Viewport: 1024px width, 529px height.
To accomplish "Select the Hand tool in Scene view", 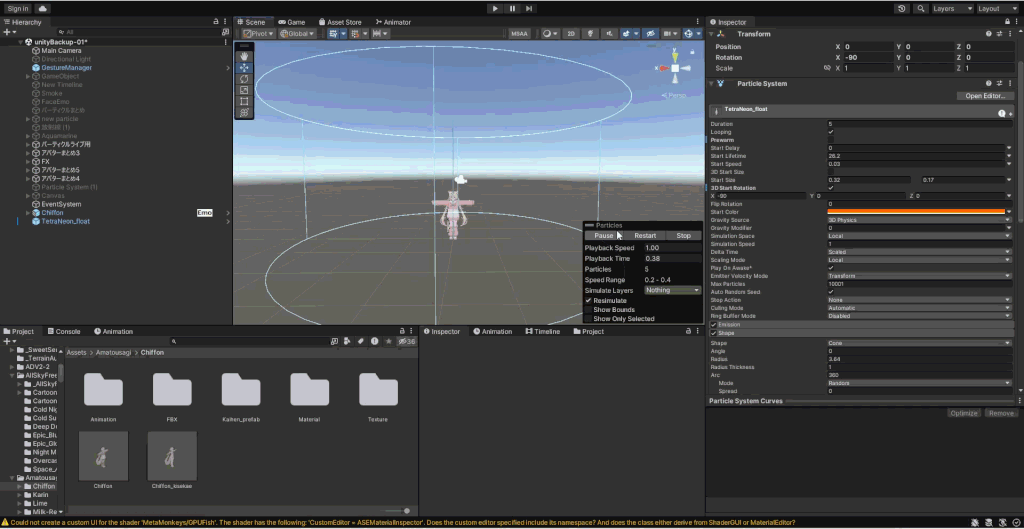I will (x=245, y=57).
